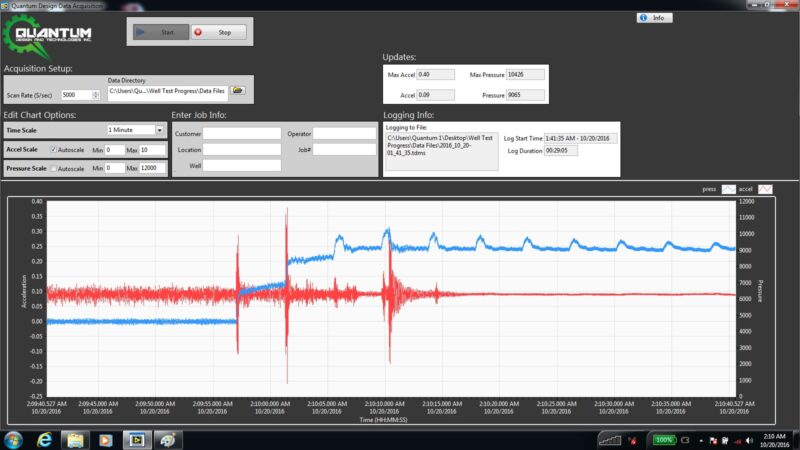This screenshot has height=450, width=800.
Task: Click the battery 100% tray indicator
Action: (664, 440)
